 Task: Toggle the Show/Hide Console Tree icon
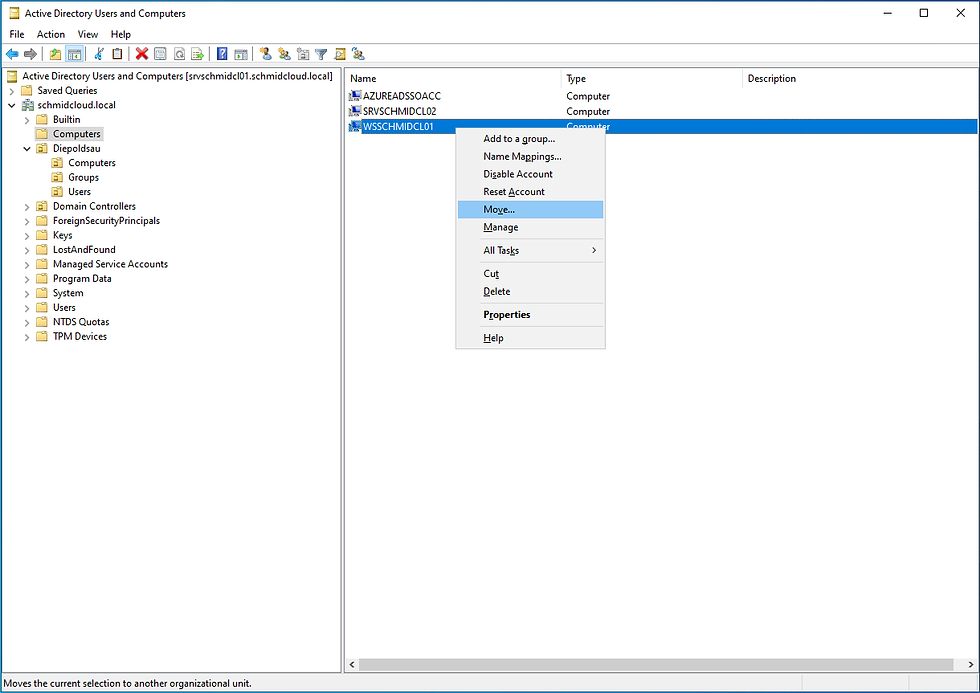(74, 54)
